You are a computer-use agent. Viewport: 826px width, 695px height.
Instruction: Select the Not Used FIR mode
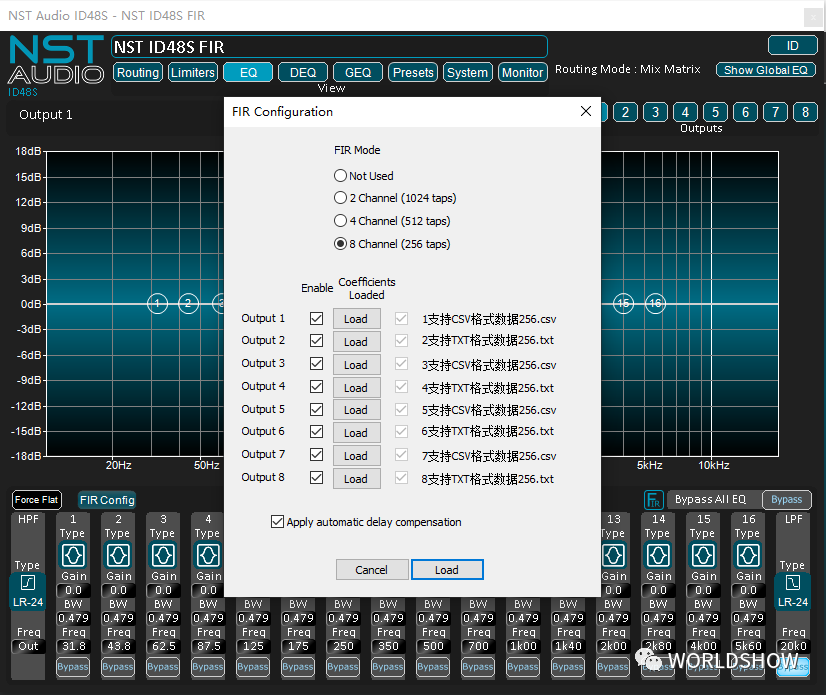tap(340, 175)
